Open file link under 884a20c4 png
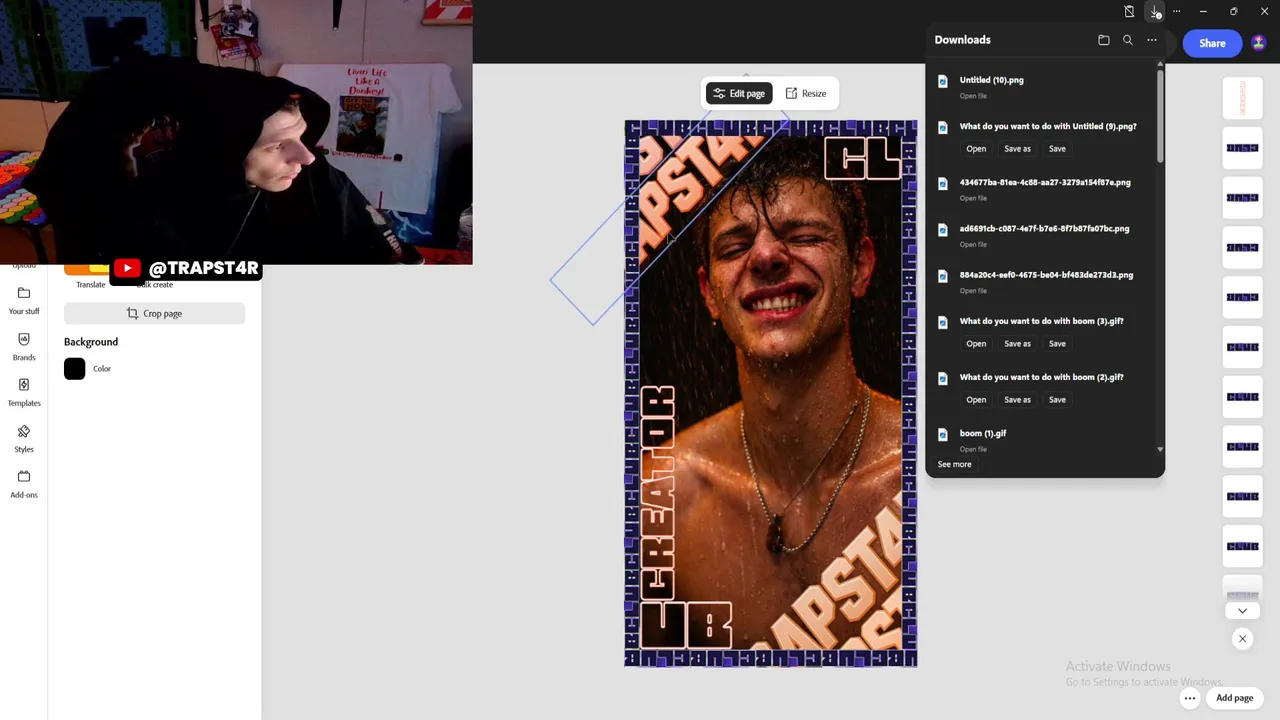Screen dimensions: 1280x720 [x=973, y=290]
